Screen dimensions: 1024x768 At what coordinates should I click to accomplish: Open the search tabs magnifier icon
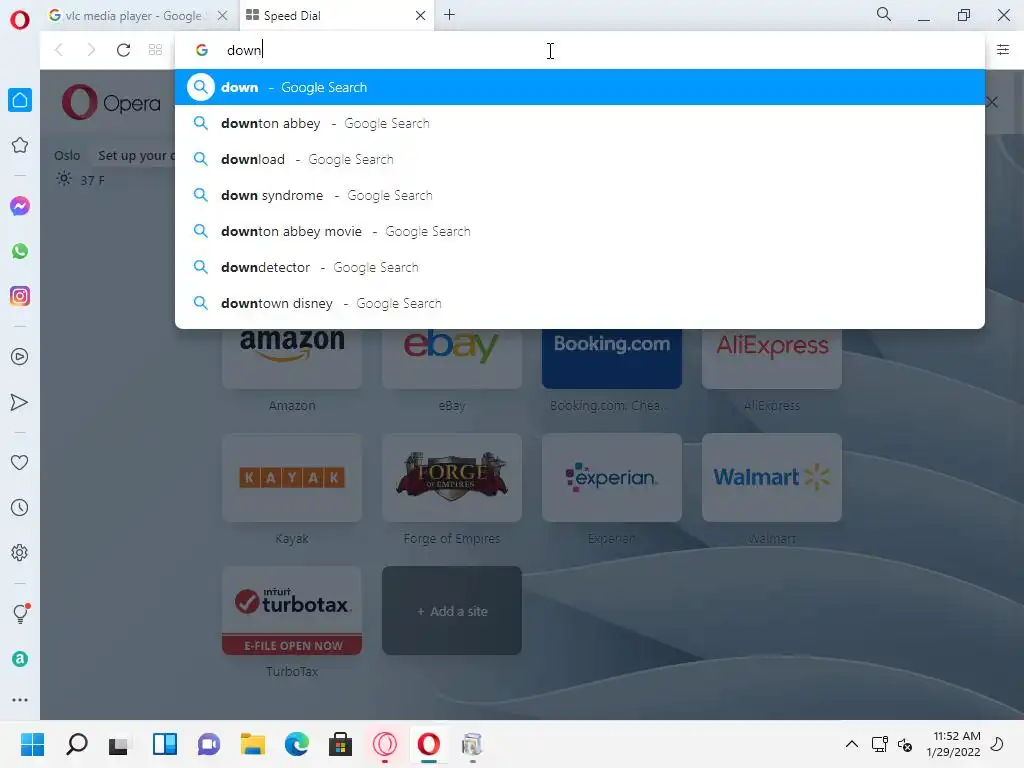click(884, 14)
